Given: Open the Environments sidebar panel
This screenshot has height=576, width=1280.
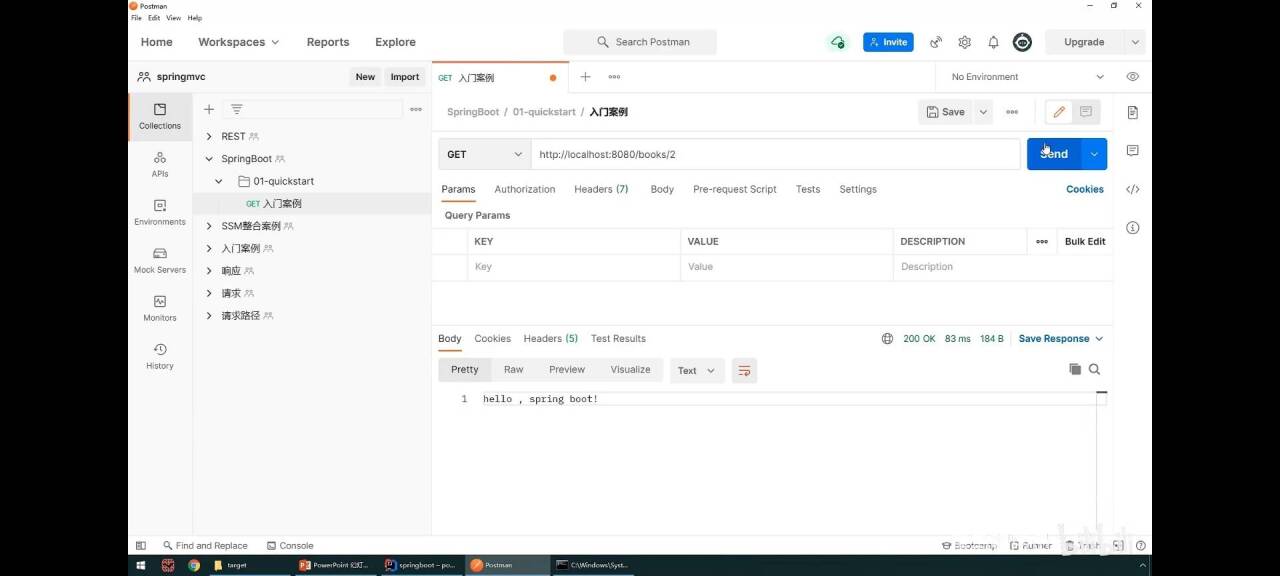Looking at the screenshot, I should (x=160, y=212).
